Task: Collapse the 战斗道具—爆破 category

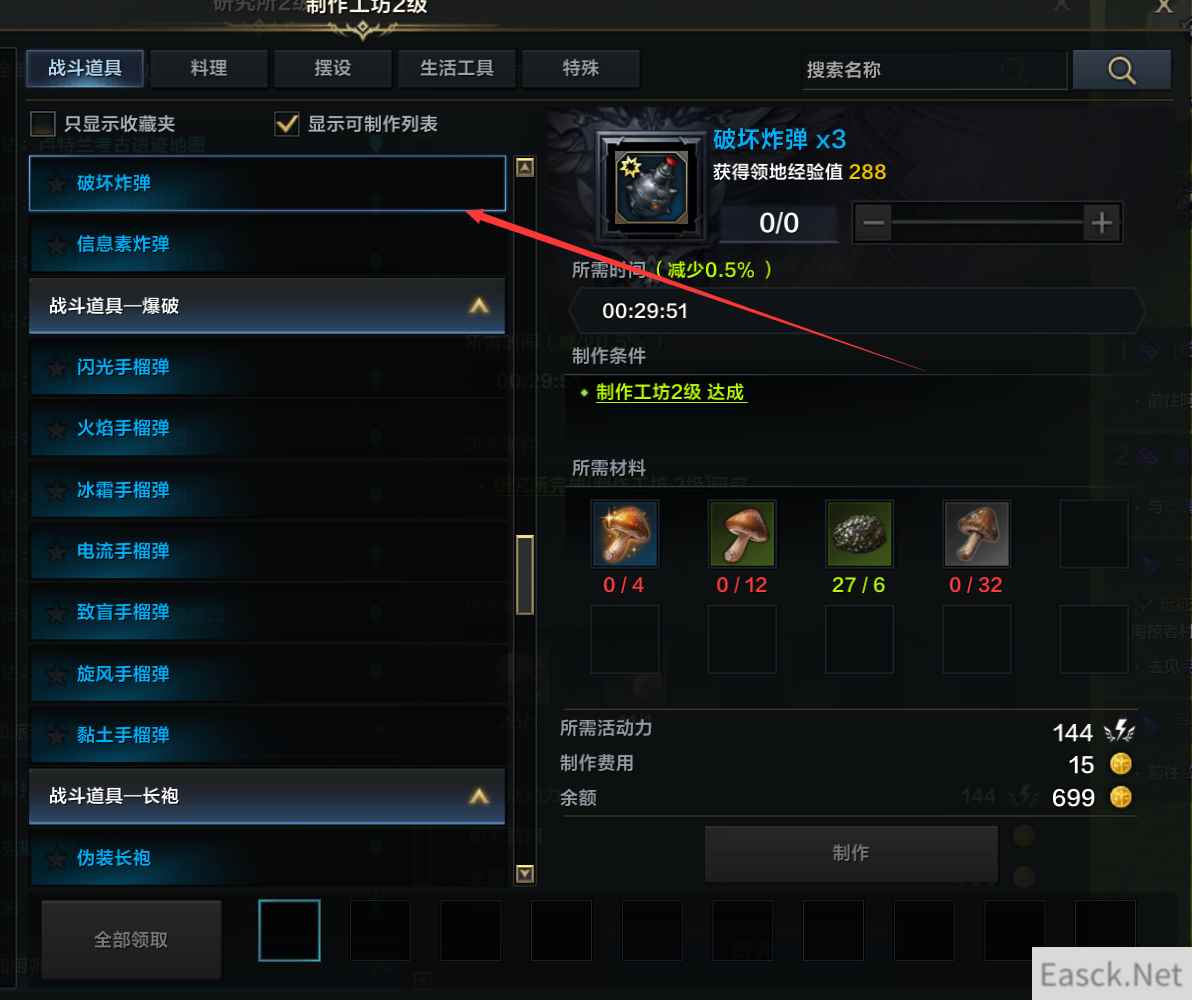Action: pyautogui.click(x=479, y=306)
